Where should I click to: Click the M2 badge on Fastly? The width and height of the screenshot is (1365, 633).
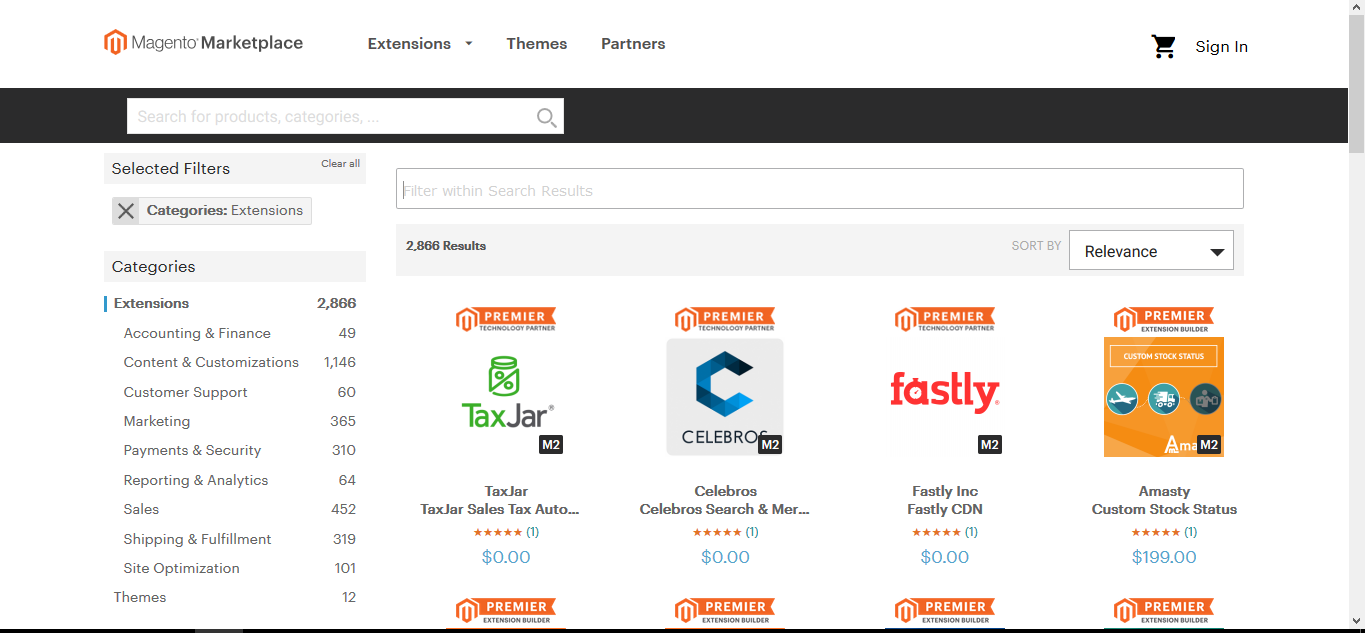990,444
